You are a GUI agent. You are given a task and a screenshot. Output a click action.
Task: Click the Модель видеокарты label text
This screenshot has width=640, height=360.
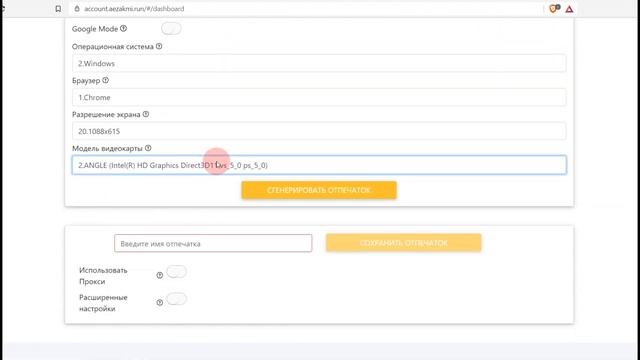107,148
